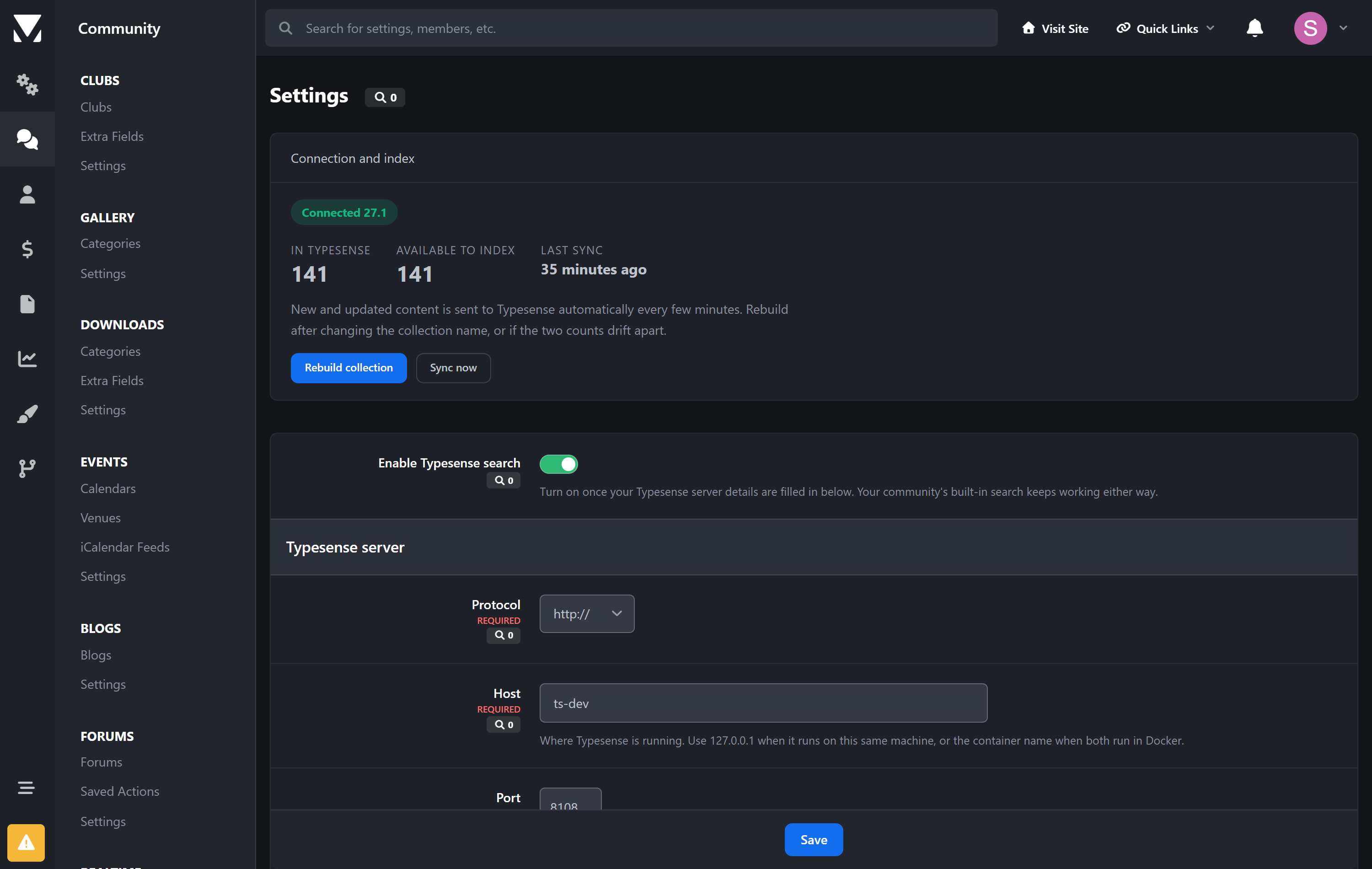Click the Port field showing 8108

click(570, 799)
